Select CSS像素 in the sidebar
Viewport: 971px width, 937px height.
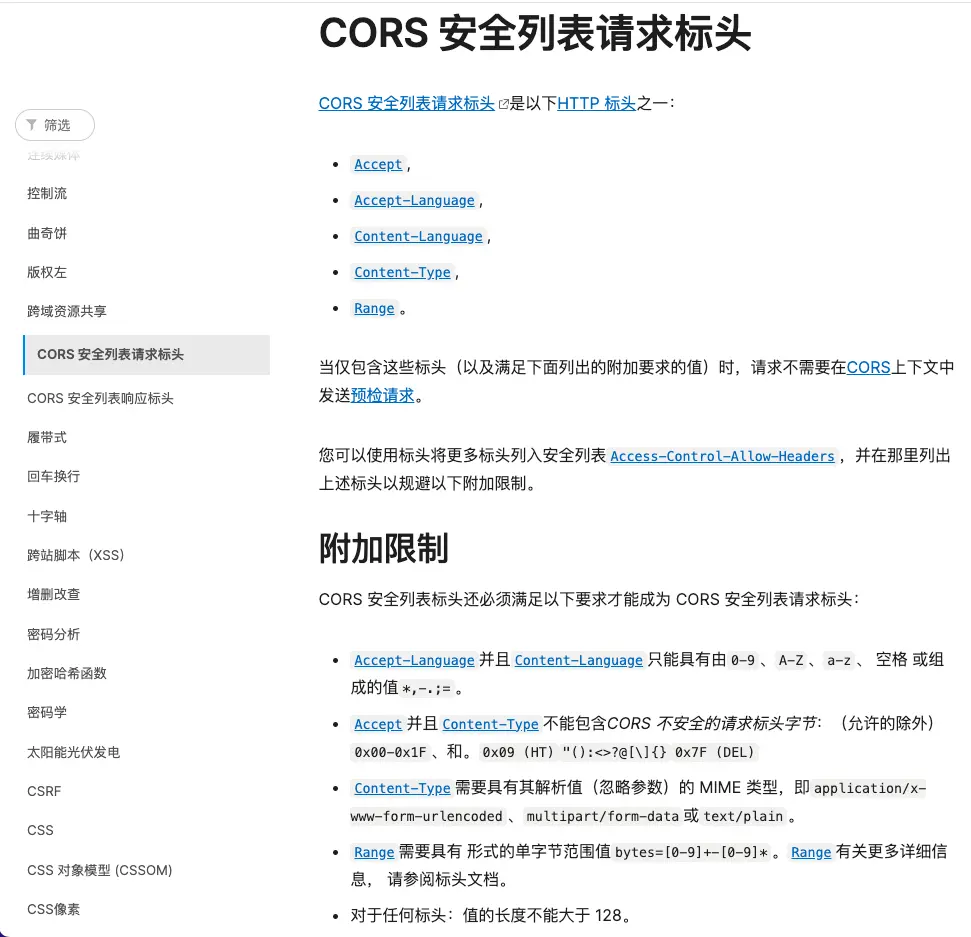(54, 909)
